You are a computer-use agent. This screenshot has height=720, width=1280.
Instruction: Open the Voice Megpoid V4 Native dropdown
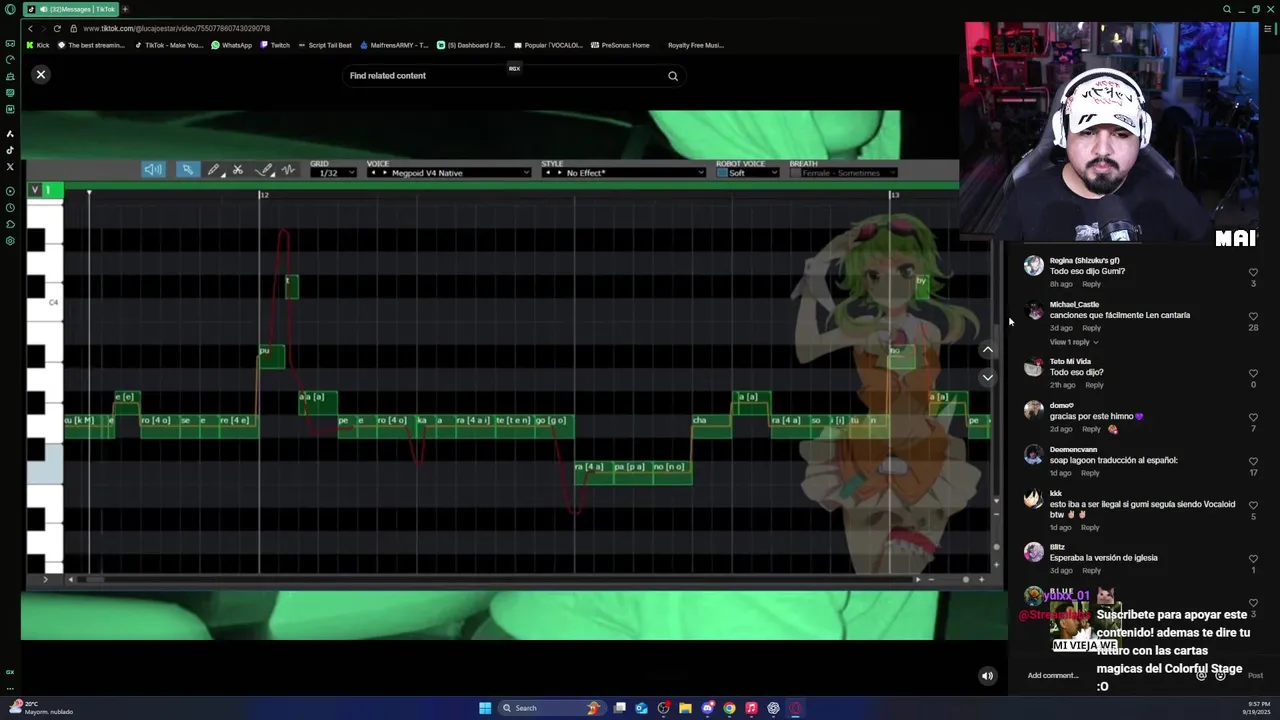449,173
